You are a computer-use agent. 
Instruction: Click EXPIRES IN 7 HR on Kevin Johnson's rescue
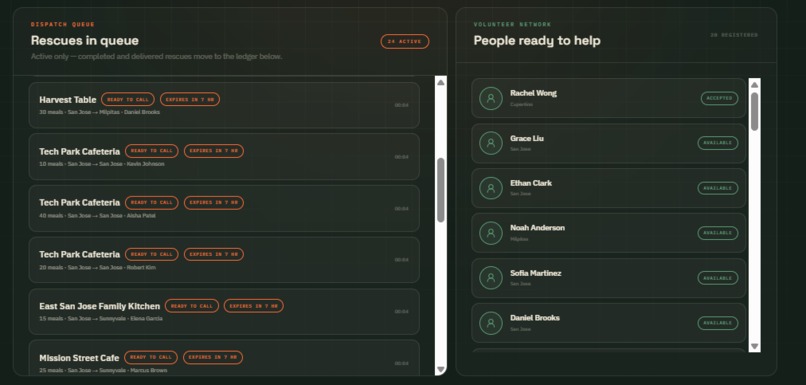click(x=214, y=151)
